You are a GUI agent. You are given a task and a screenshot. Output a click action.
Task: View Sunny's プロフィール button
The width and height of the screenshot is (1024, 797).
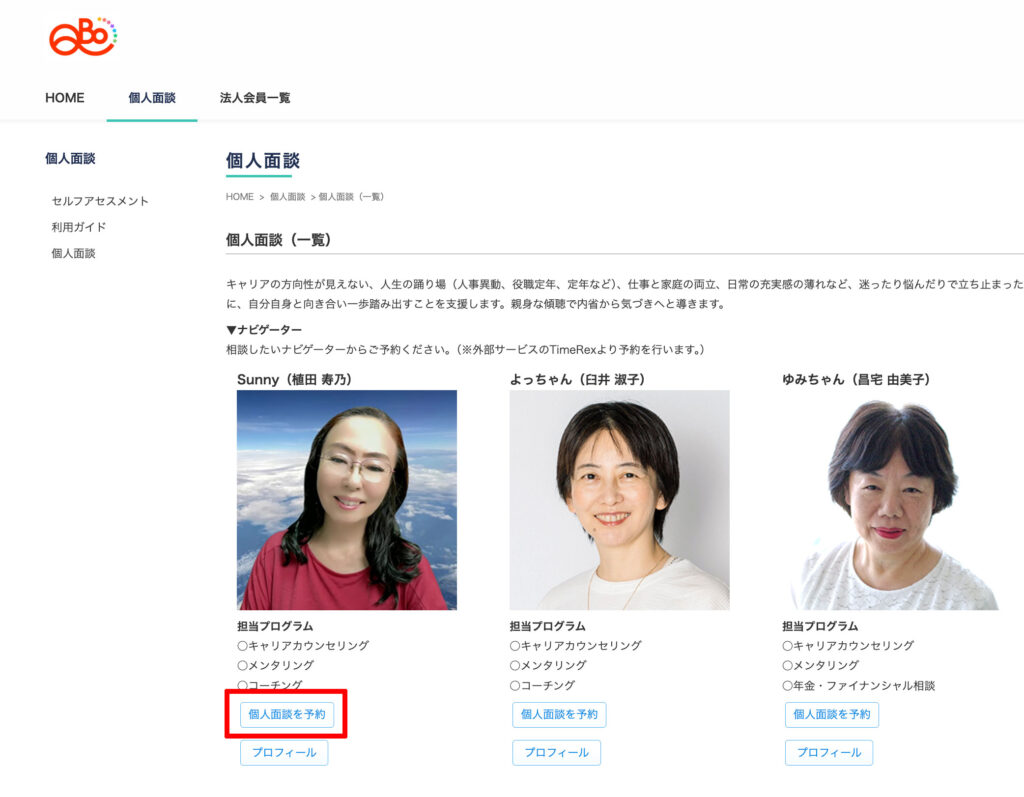click(x=284, y=753)
